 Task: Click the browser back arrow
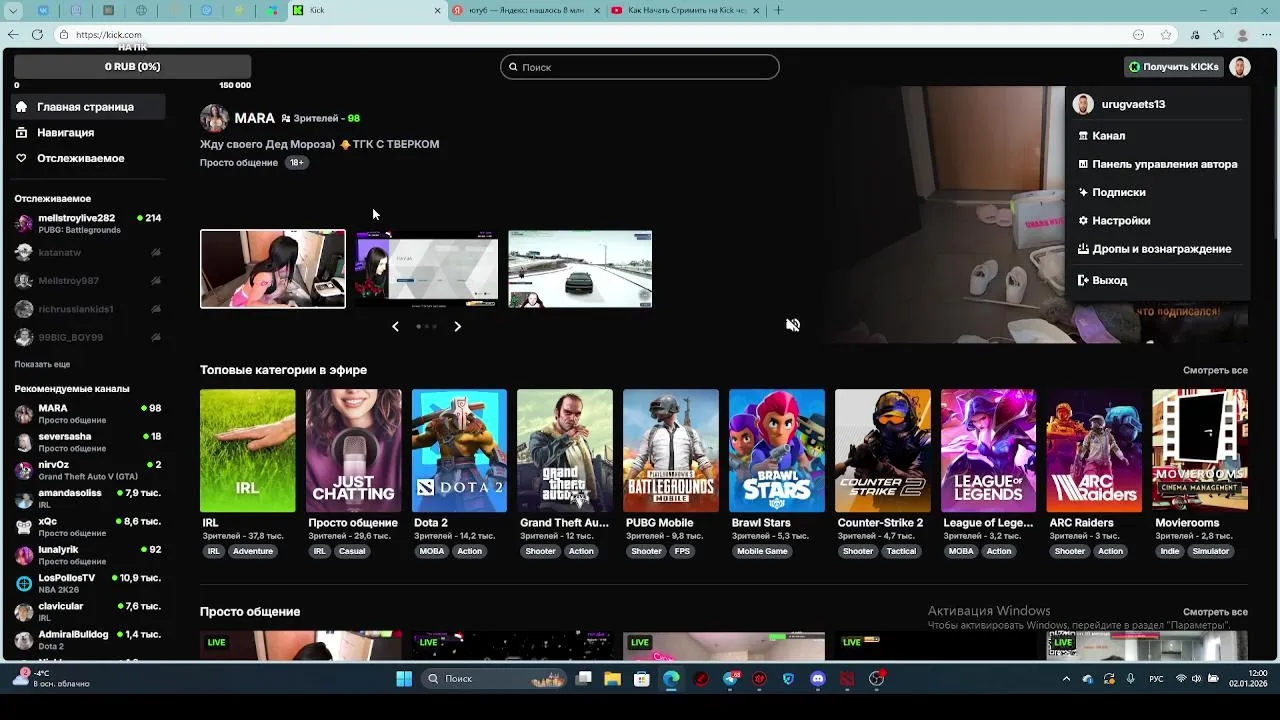12,35
